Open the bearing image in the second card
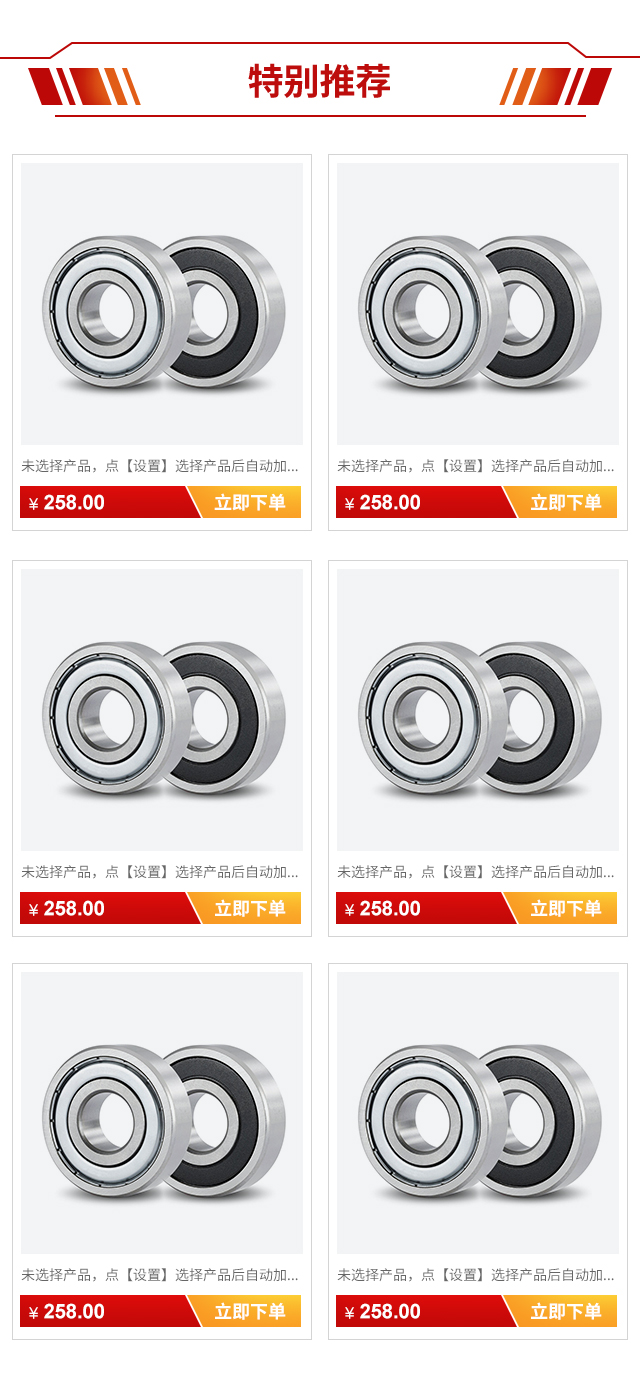Screen dimensions: 640x1386 point(478,304)
